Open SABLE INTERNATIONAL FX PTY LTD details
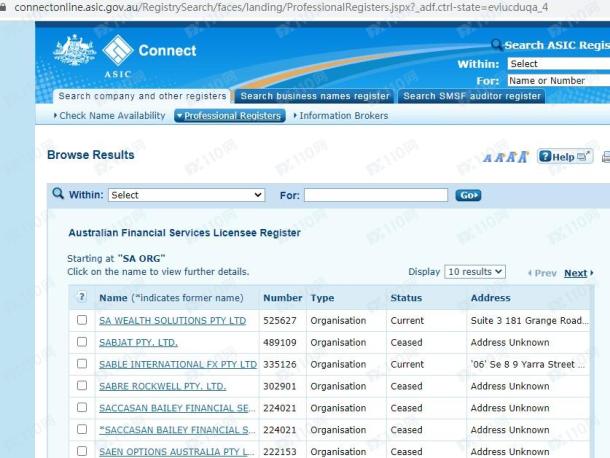This screenshot has width=610, height=458. (178, 364)
